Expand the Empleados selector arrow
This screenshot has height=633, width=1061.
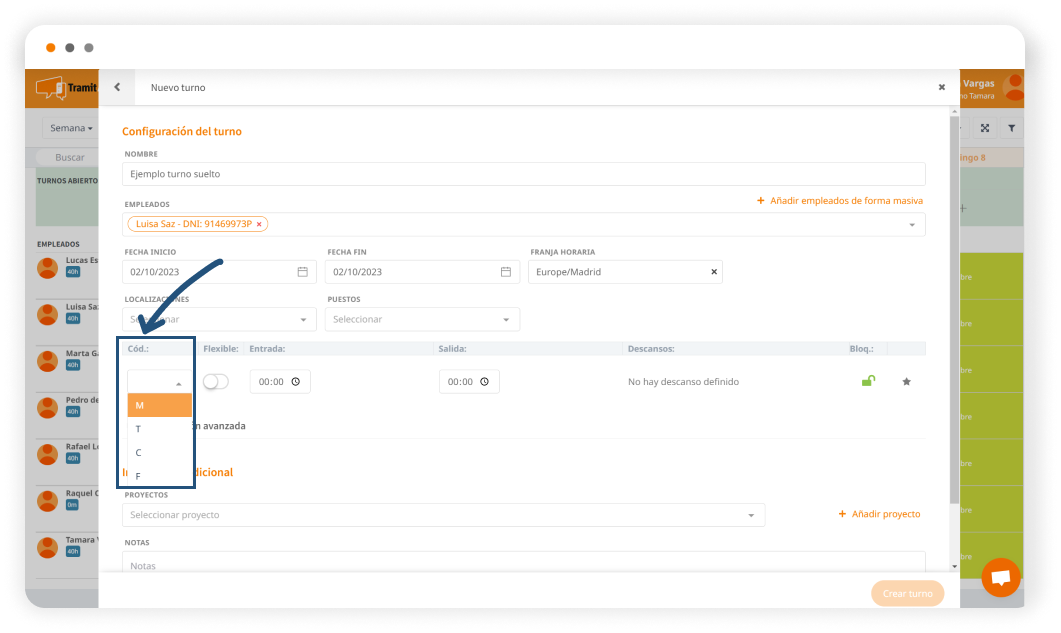pyautogui.click(x=912, y=225)
